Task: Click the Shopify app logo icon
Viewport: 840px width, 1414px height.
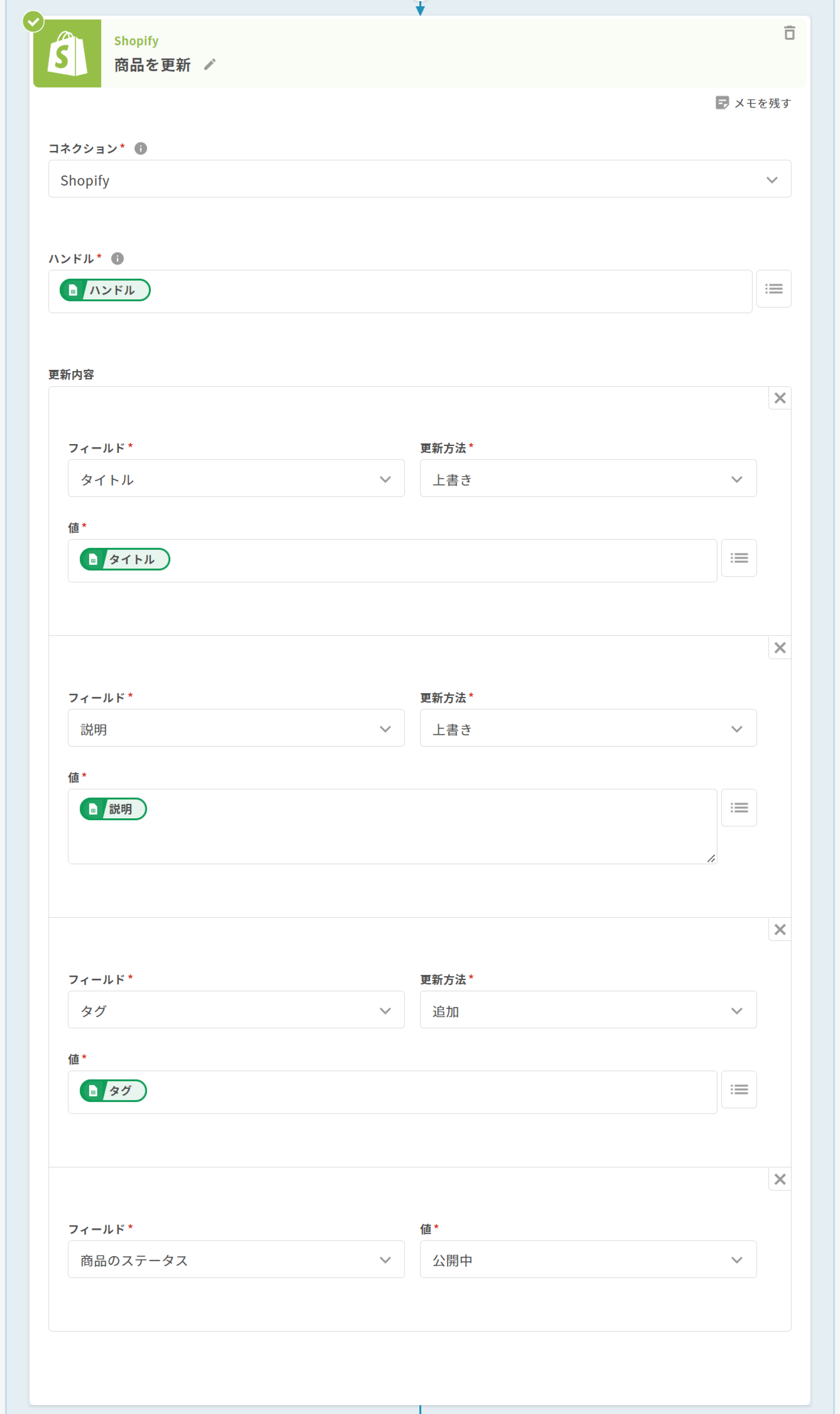Action: click(x=67, y=54)
